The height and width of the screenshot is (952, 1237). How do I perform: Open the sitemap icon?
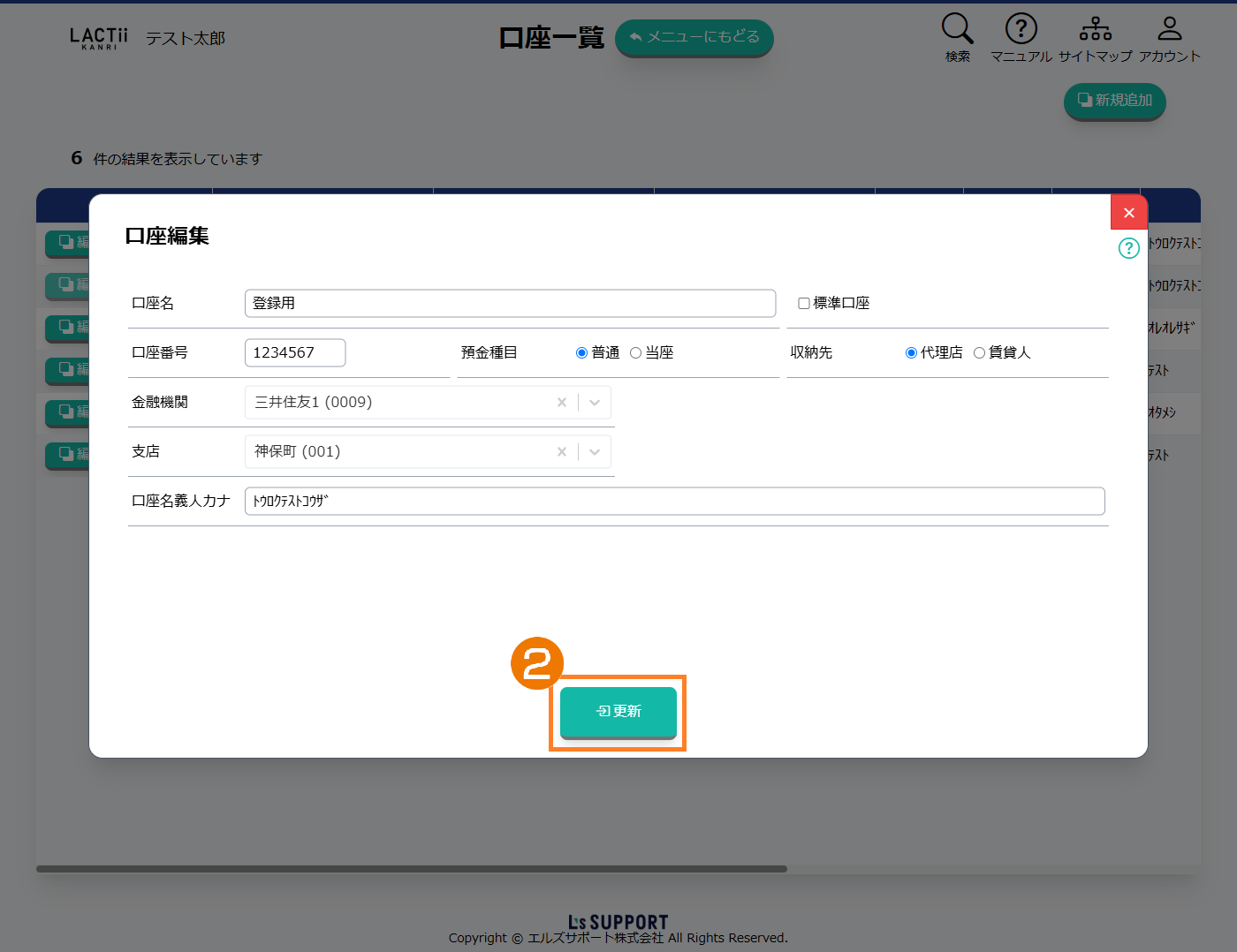[x=1095, y=29]
